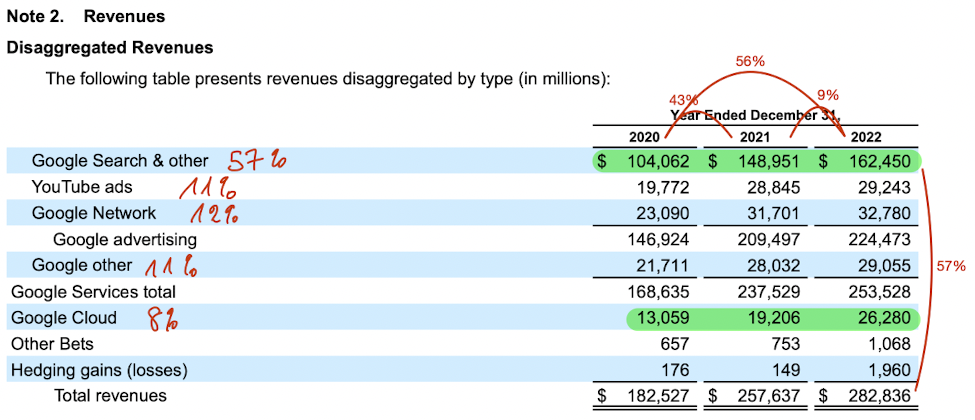
Task: Click the value 29,055
Action: 883,266
